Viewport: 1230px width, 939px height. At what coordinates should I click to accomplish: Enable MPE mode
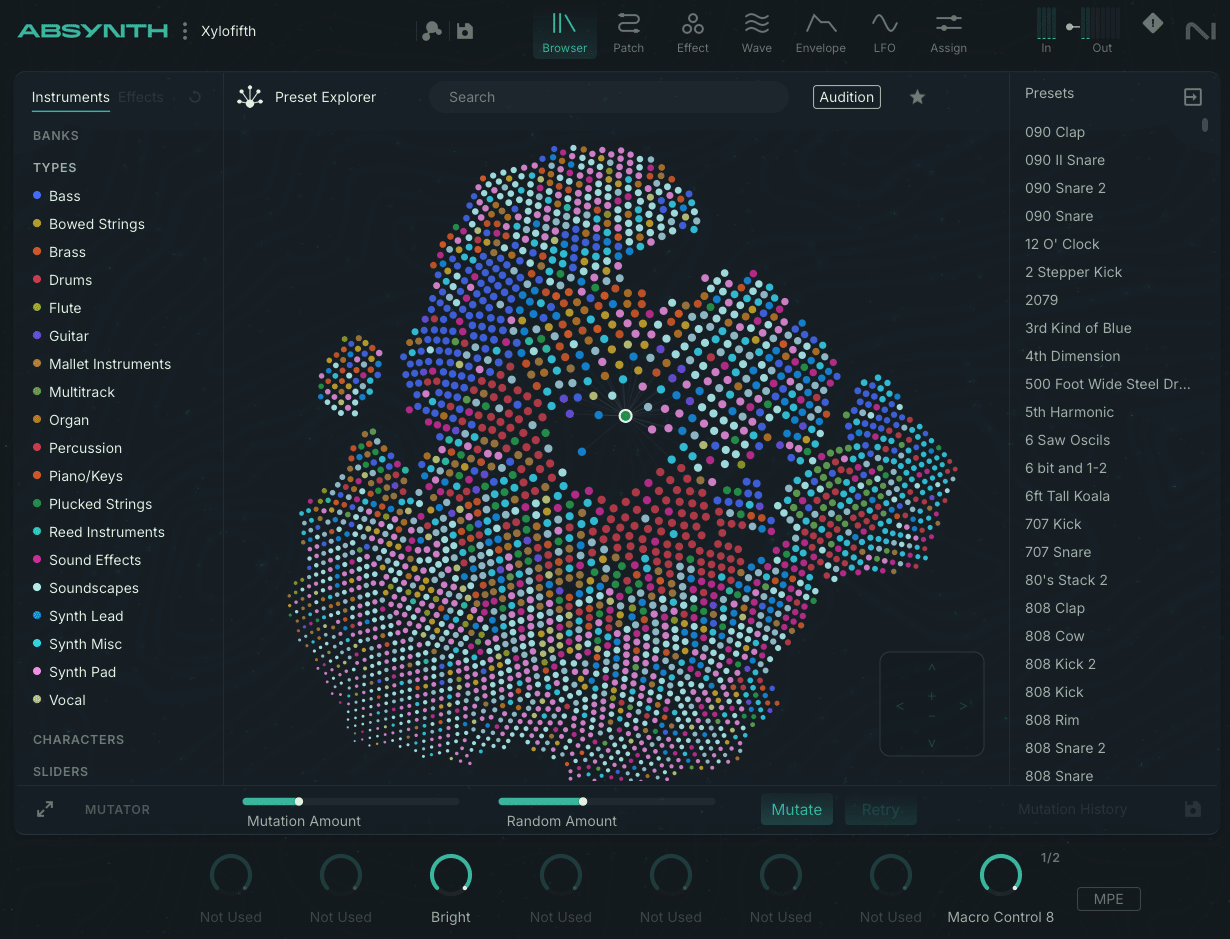1108,899
